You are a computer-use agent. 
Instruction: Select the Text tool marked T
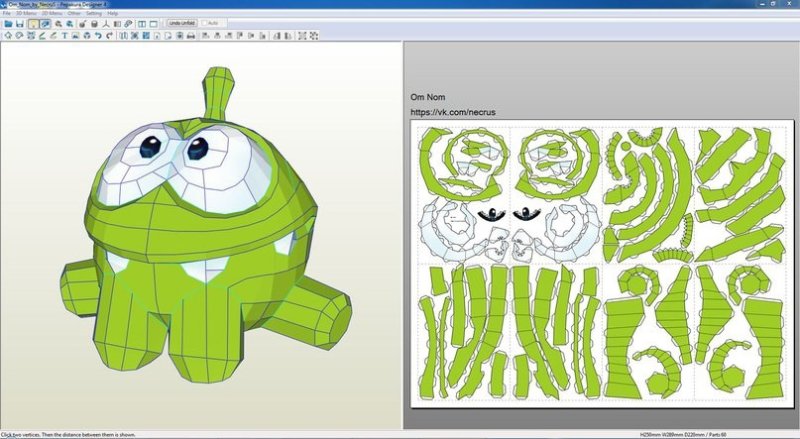click(x=64, y=36)
